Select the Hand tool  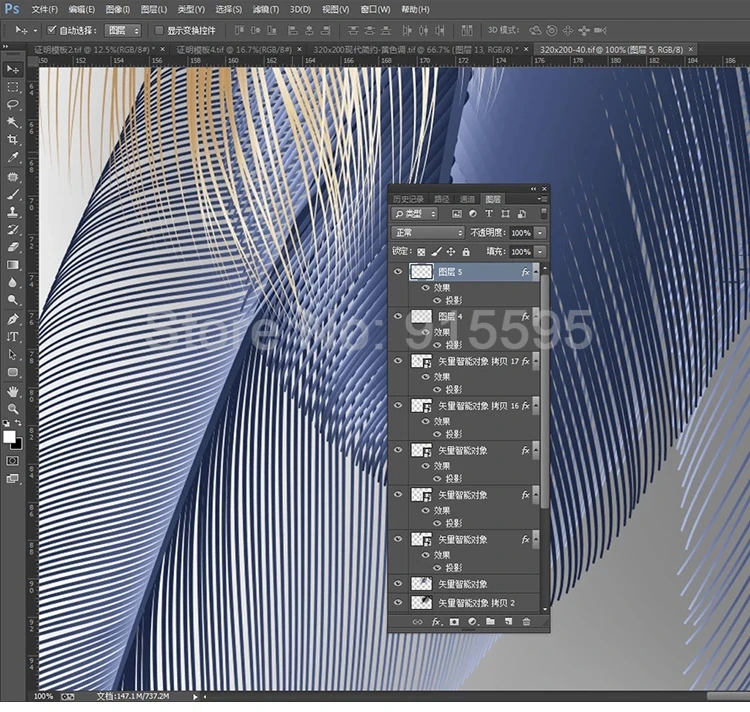[x=13, y=391]
